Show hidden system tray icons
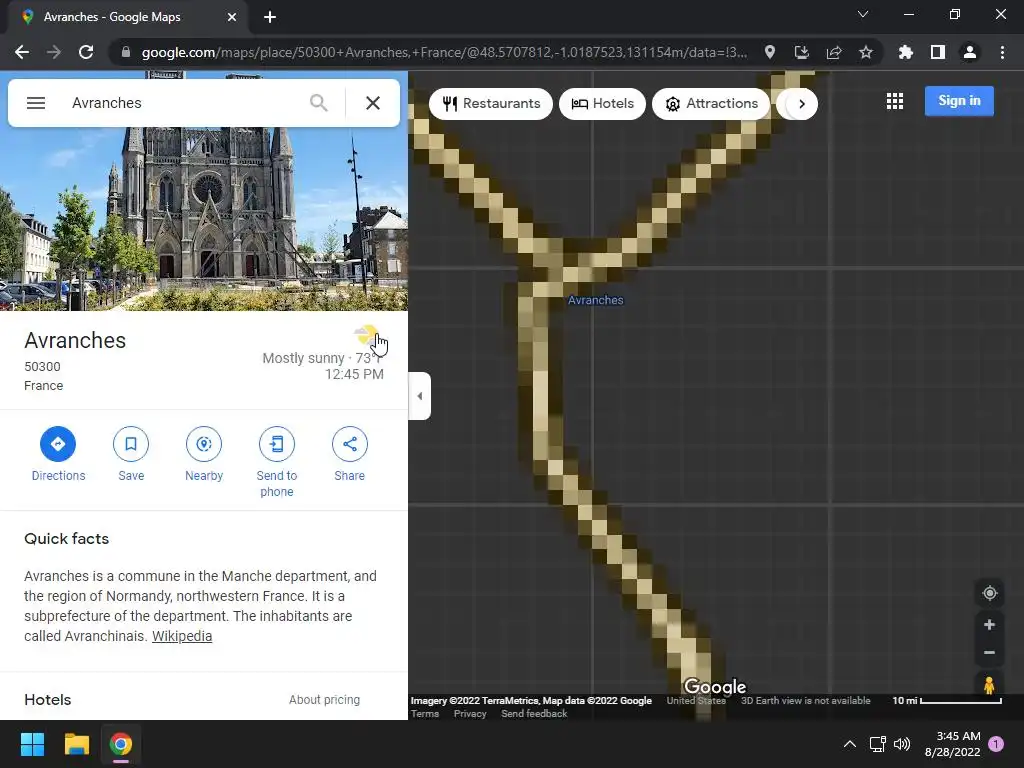 [x=850, y=744]
